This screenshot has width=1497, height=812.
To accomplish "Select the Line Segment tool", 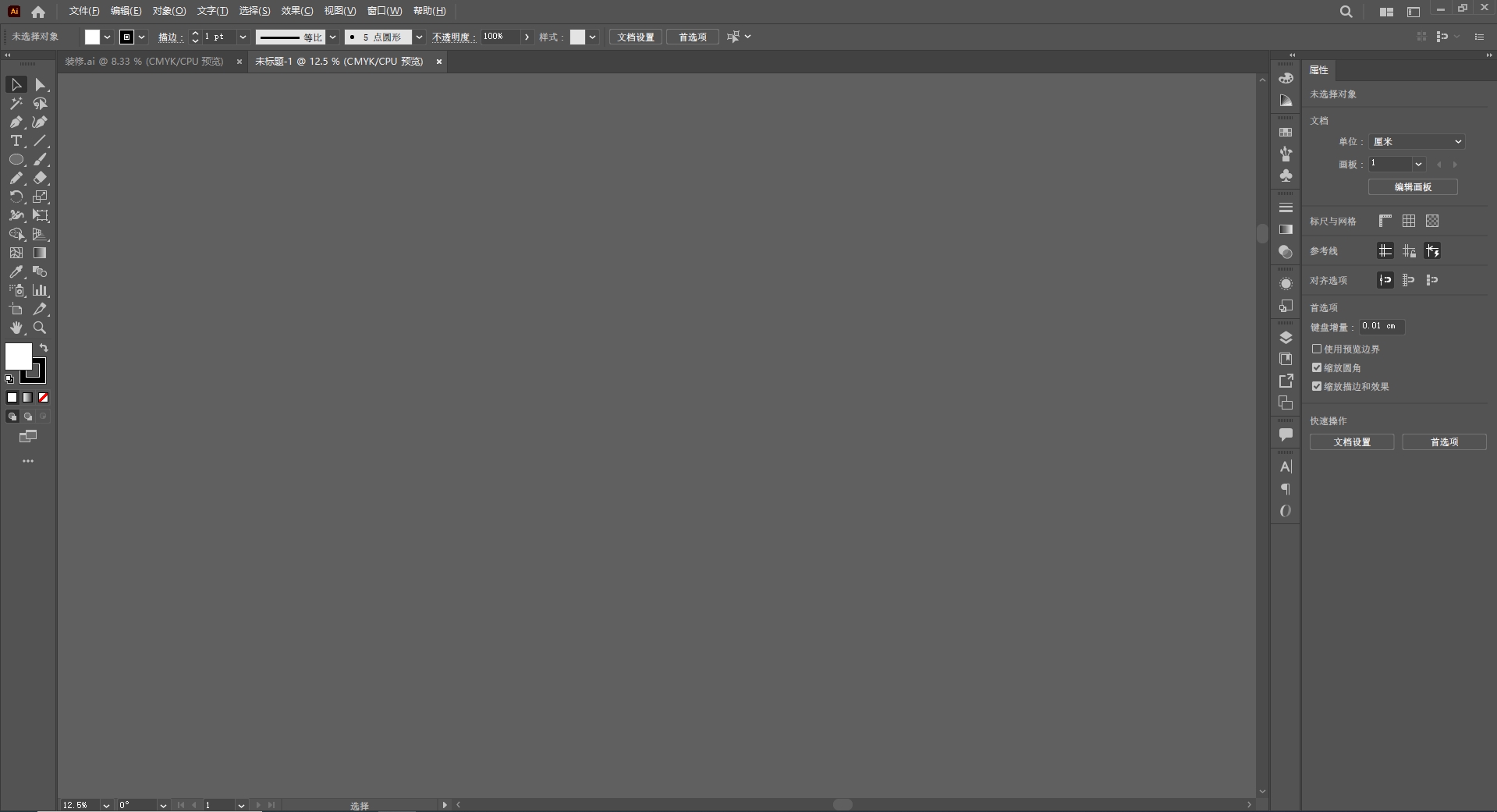I will point(41,140).
